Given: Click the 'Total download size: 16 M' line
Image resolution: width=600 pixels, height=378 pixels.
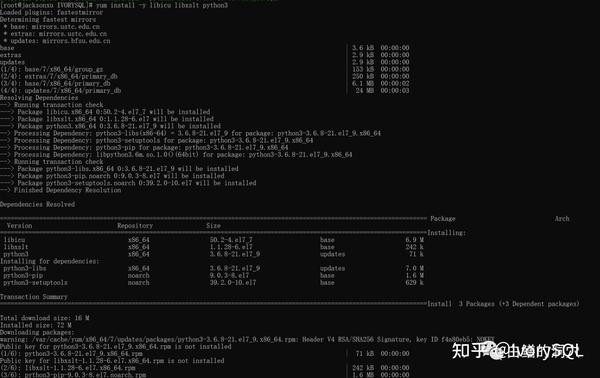Looking at the screenshot, I should coord(44,318).
